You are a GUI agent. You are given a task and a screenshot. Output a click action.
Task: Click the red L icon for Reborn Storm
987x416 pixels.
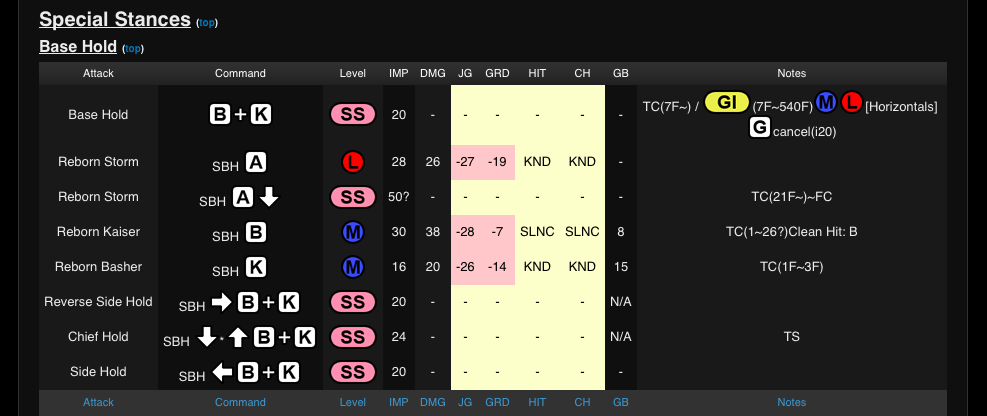[x=353, y=162]
